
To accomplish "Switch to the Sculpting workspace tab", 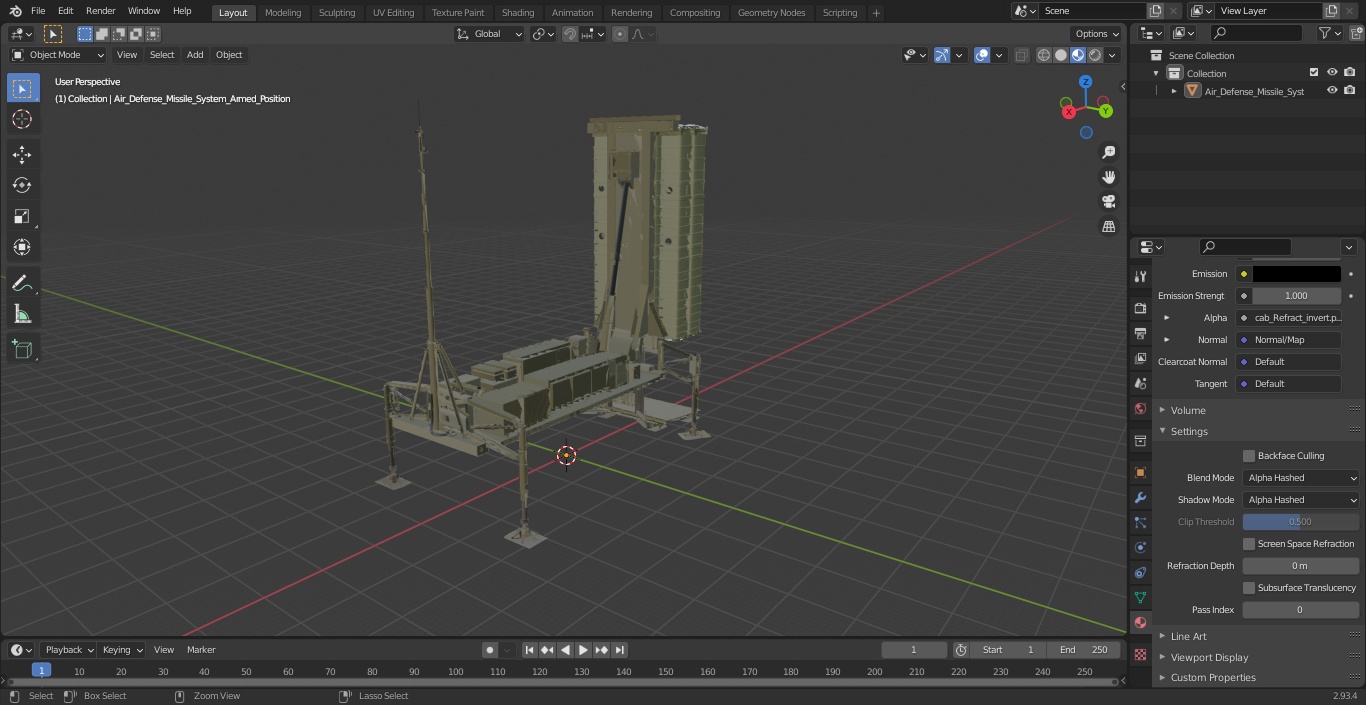I will click(337, 13).
